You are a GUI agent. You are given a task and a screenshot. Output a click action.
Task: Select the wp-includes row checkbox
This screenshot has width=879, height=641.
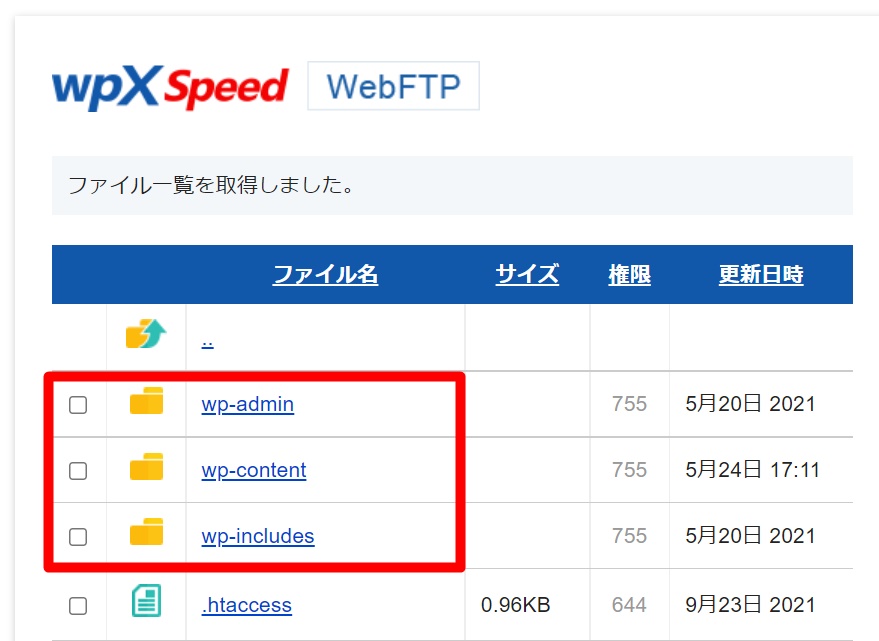click(x=78, y=537)
